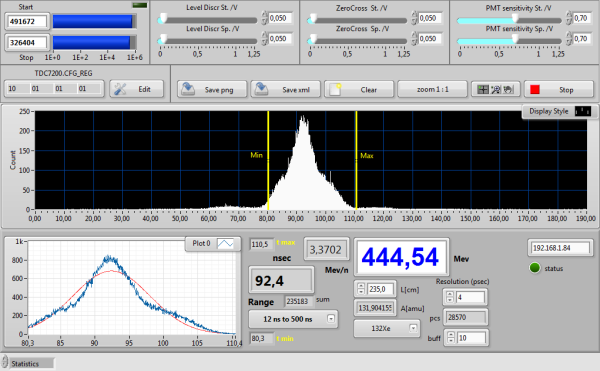
Task: Click the Save png disk icon
Action: 188,89
